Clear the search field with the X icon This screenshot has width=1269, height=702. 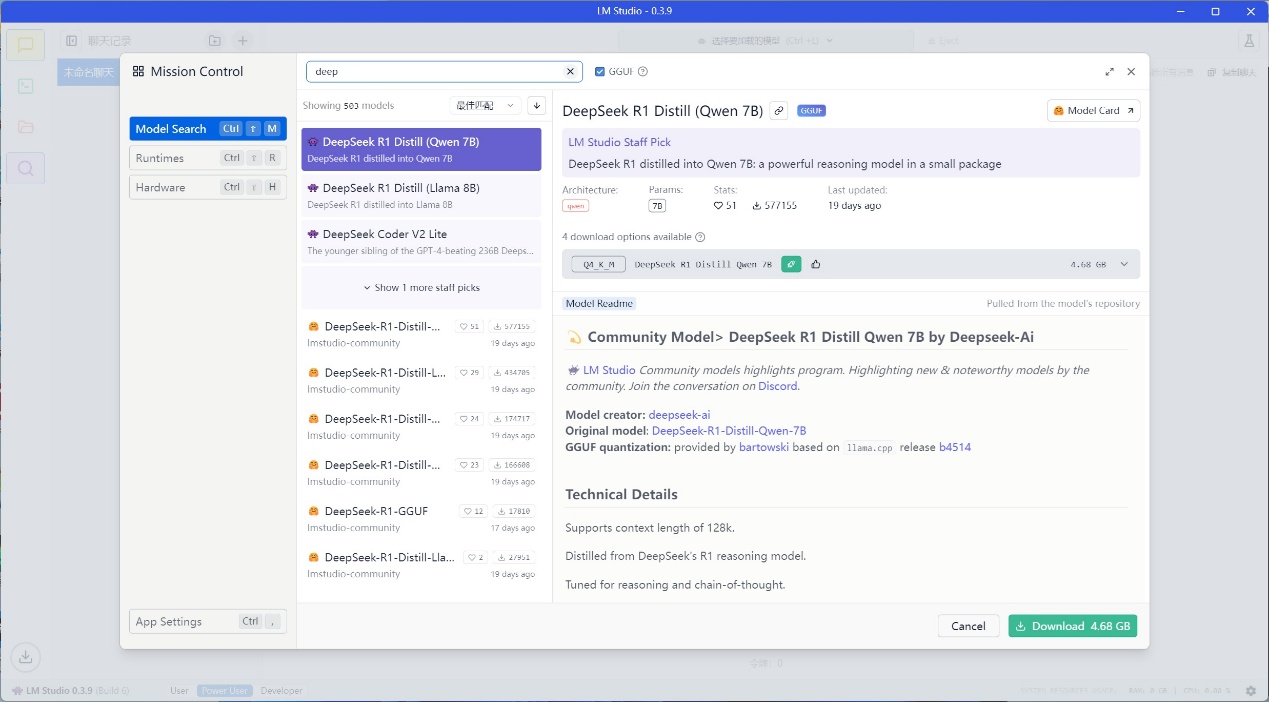(570, 72)
